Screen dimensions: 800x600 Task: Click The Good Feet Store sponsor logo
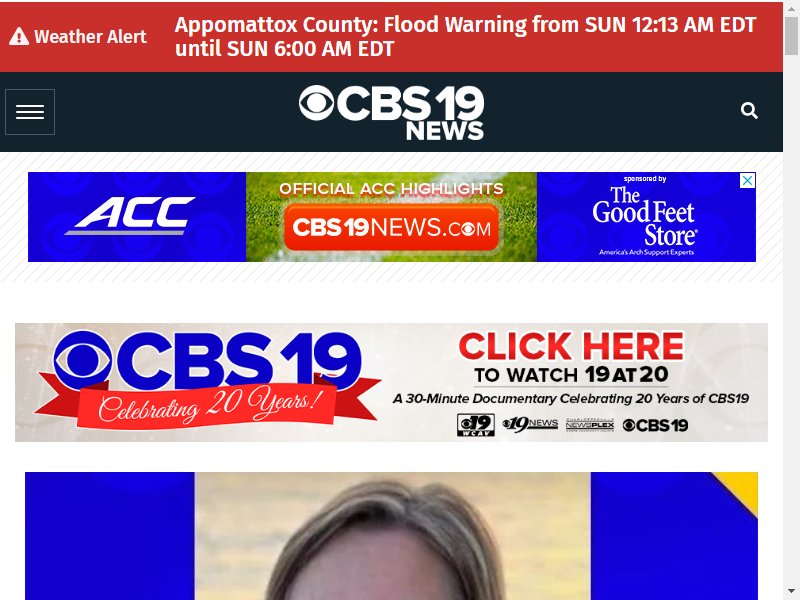645,218
